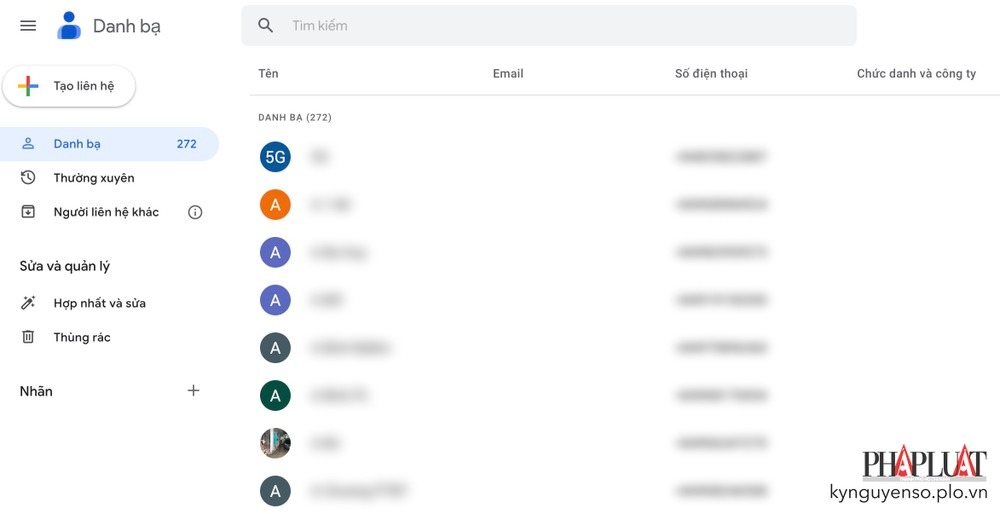Click the 5G contact avatar
Image resolution: width=1000 pixels, height=514 pixels.
click(275, 157)
